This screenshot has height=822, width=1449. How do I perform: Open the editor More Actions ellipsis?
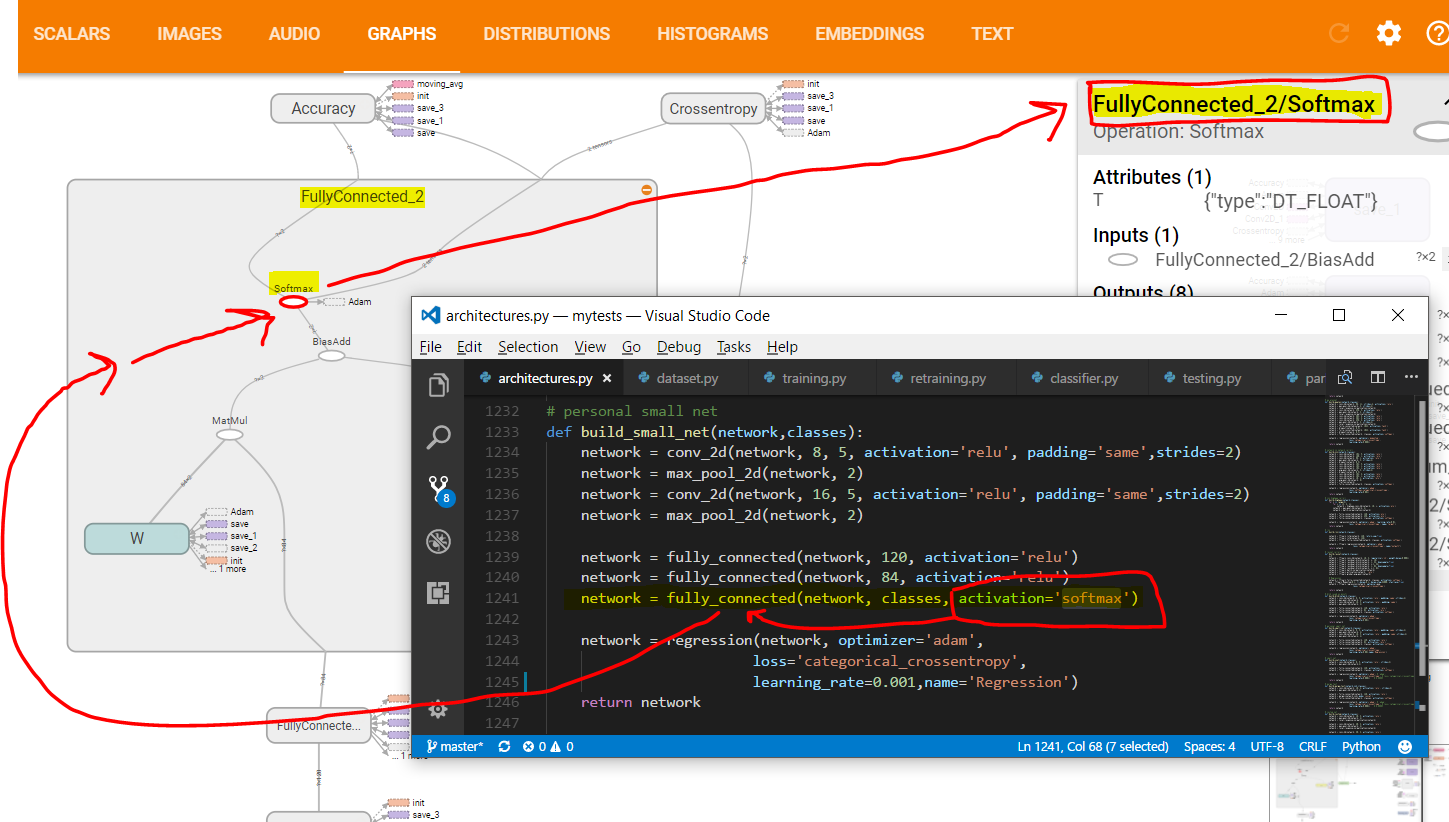click(1411, 378)
